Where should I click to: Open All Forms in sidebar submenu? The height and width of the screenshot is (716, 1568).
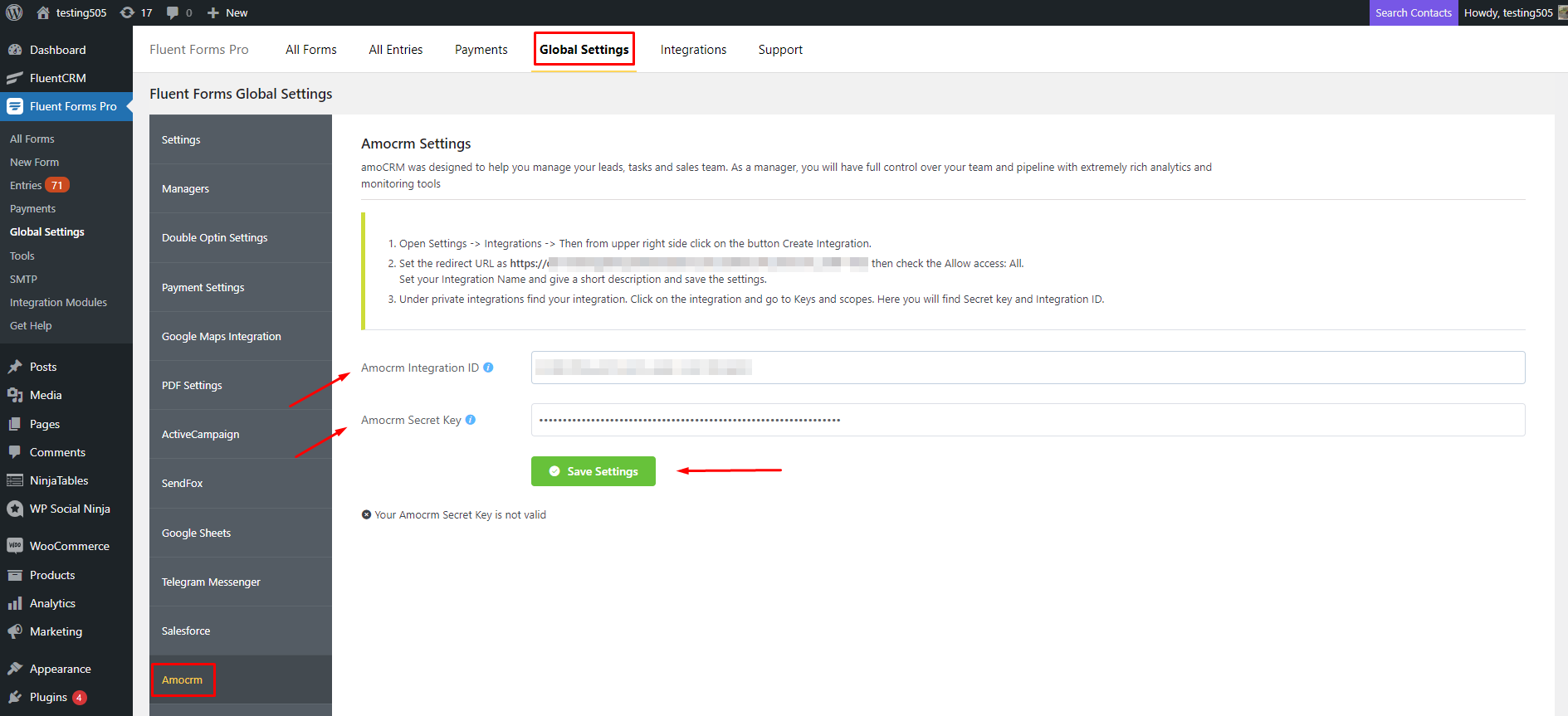[32, 139]
